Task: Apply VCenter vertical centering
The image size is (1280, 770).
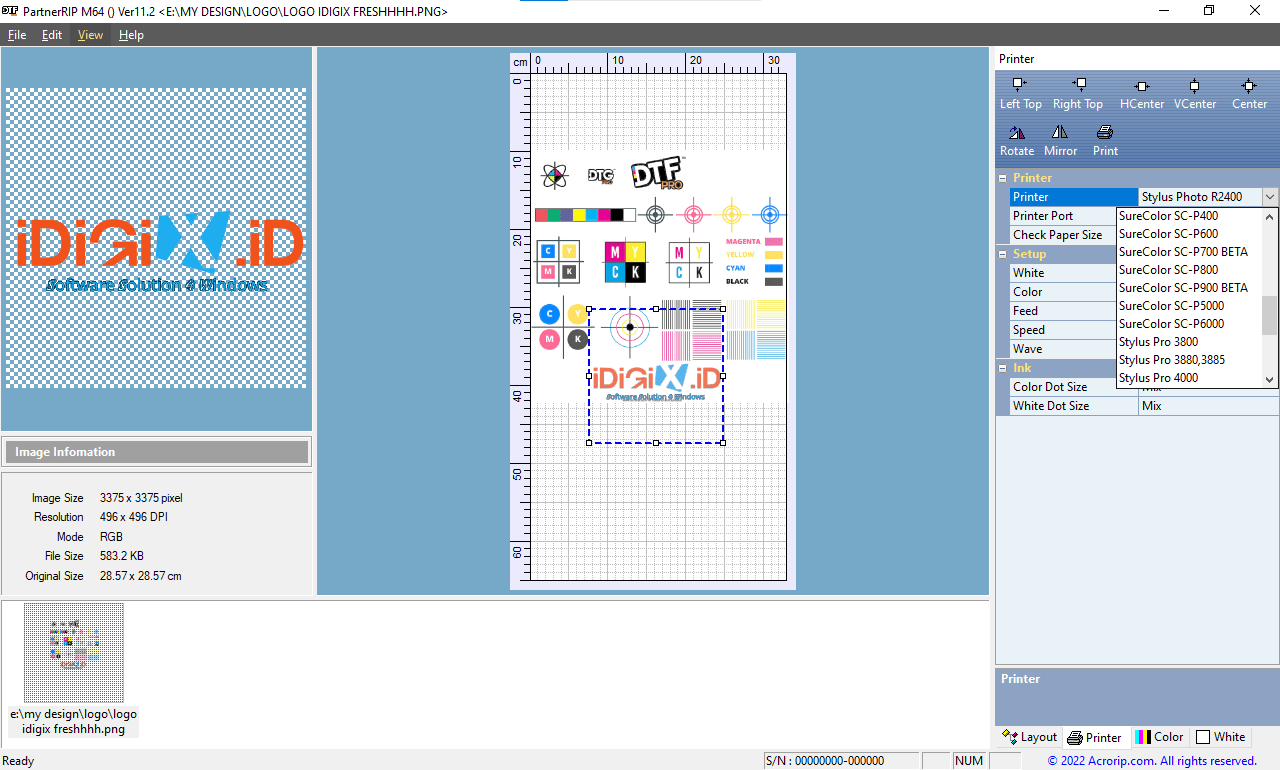Action: pyautogui.click(x=1195, y=94)
